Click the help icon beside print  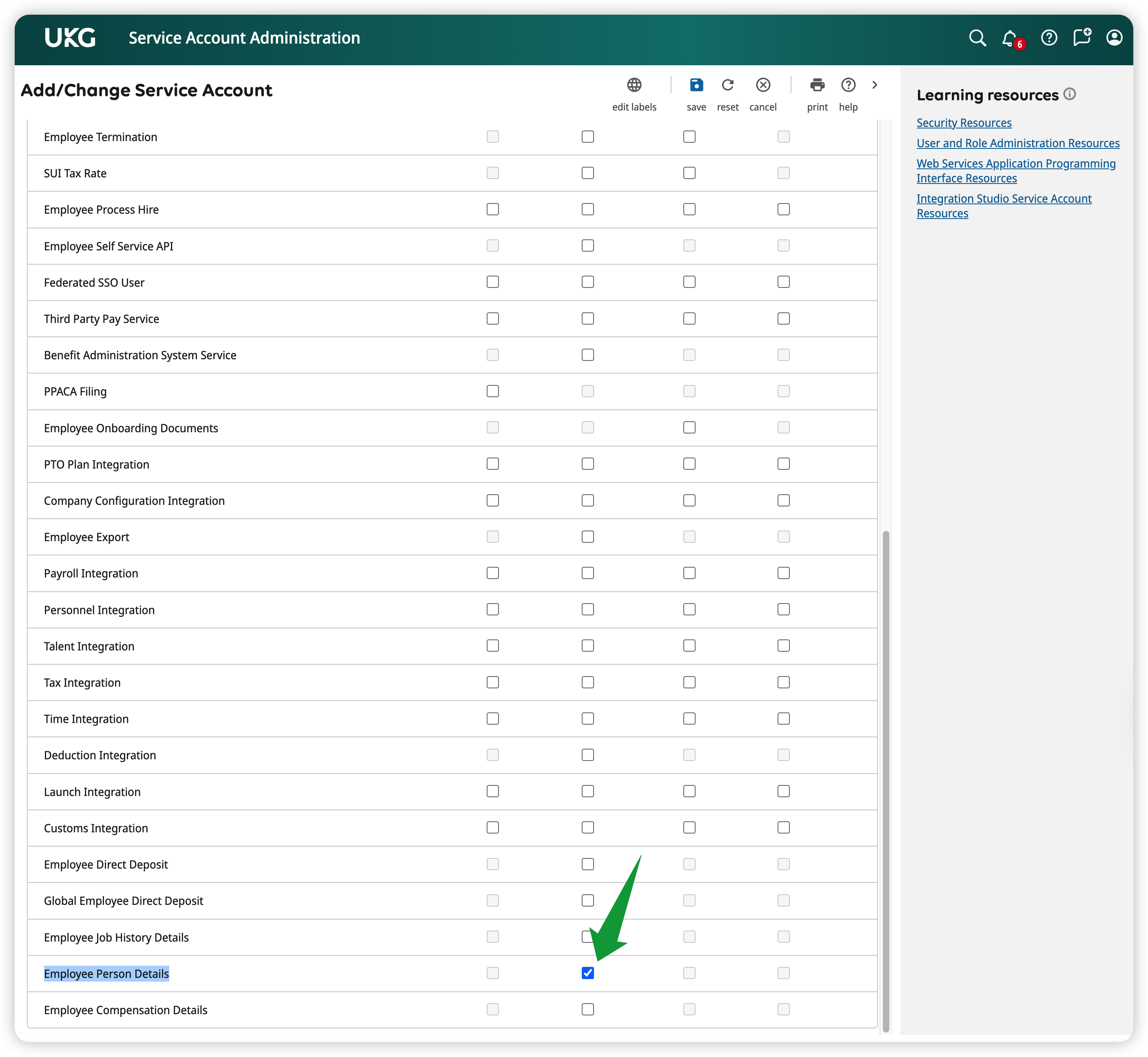pos(848,85)
